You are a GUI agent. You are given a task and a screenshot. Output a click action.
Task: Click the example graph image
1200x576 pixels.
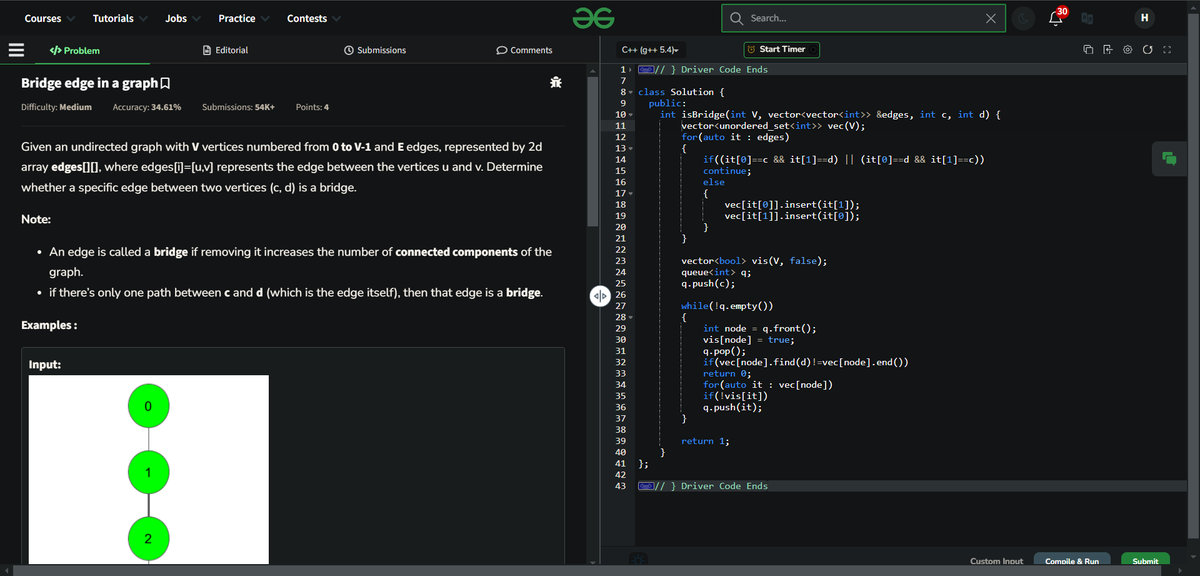tap(148, 471)
